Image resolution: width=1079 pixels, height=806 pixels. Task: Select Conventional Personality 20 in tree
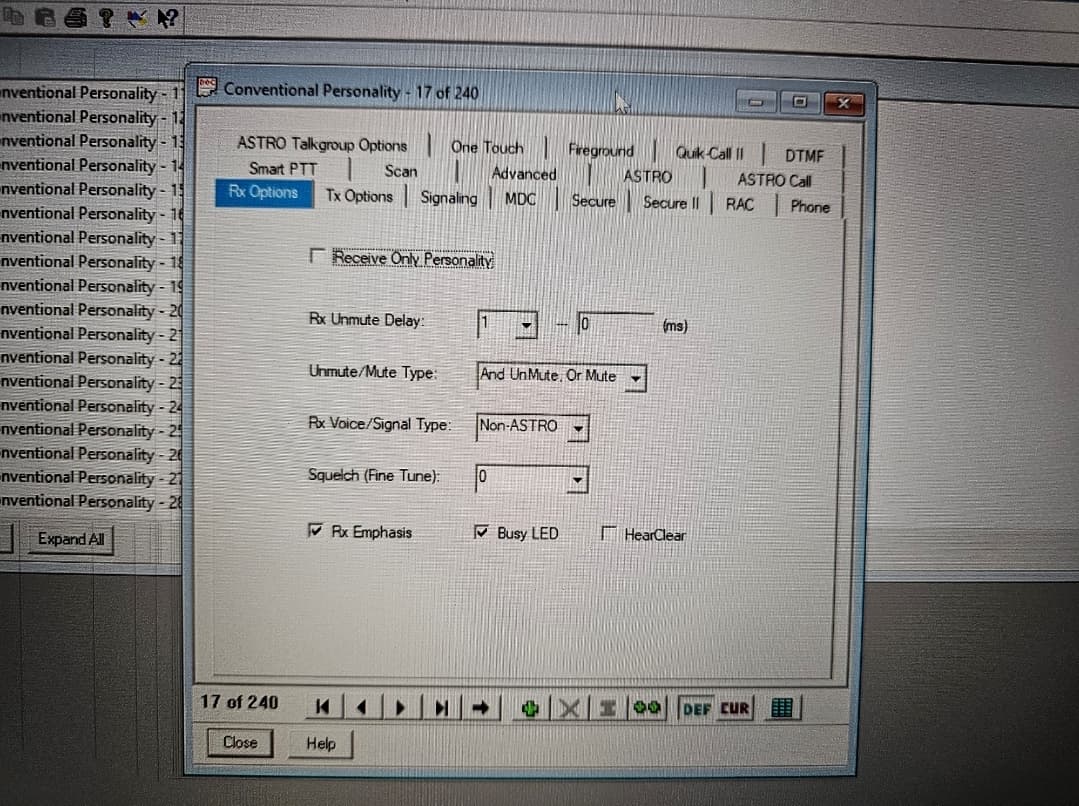pos(91,310)
